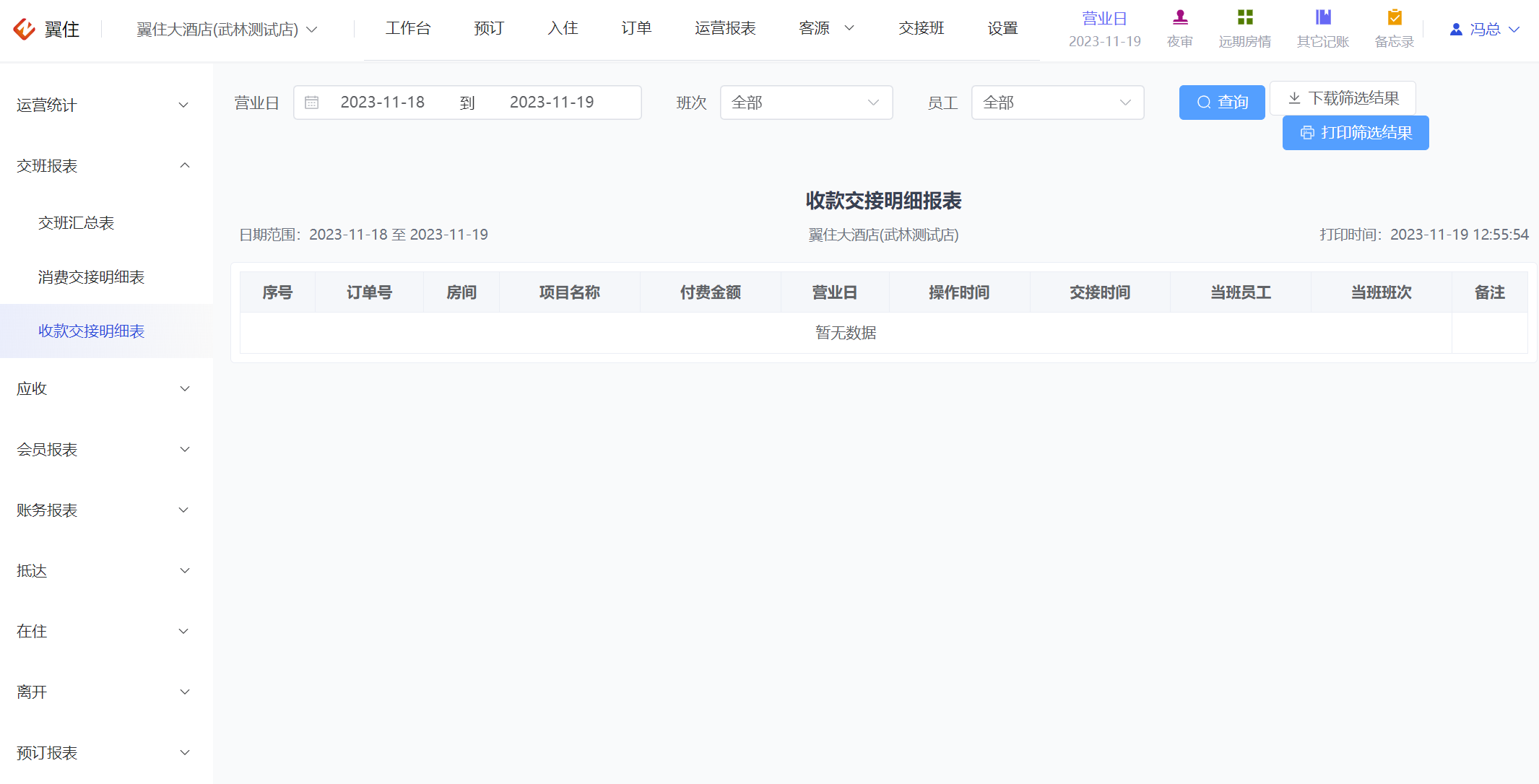Click the 暂无数据 empty table message
Screen dimensions: 1539x784
(846, 333)
